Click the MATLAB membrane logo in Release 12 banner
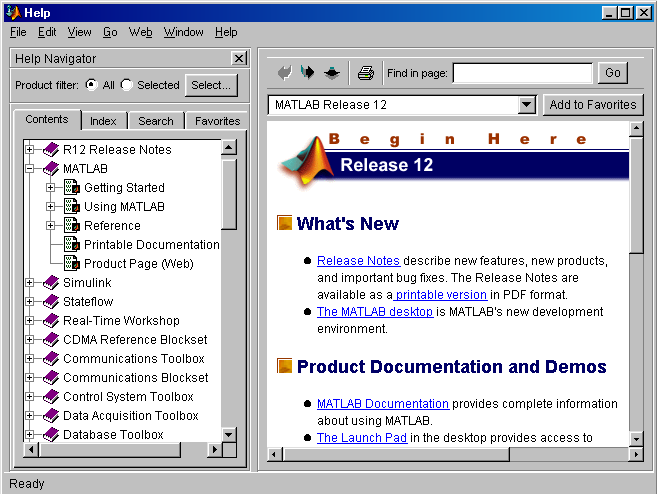This screenshot has height=494, width=657. pos(308,163)
